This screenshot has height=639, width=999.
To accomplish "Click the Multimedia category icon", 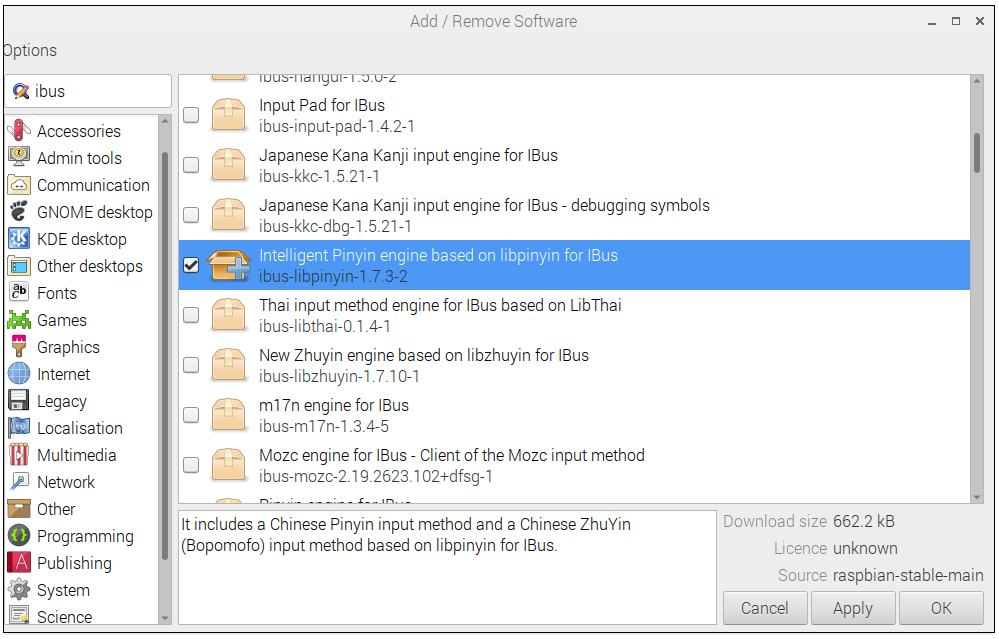I will pyautogui.click(x=19, y=454).
